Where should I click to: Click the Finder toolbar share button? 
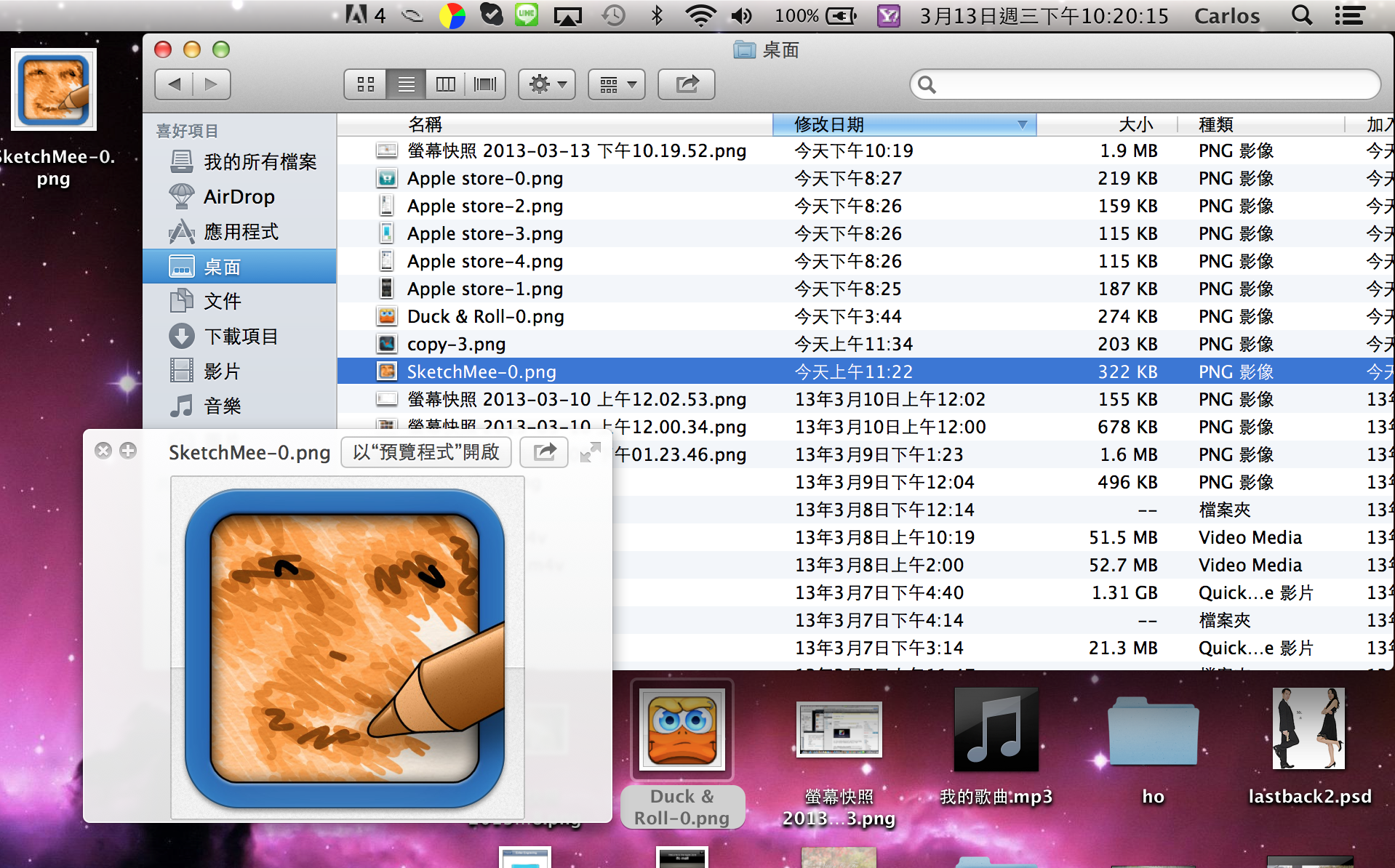(x=686, y=84)
